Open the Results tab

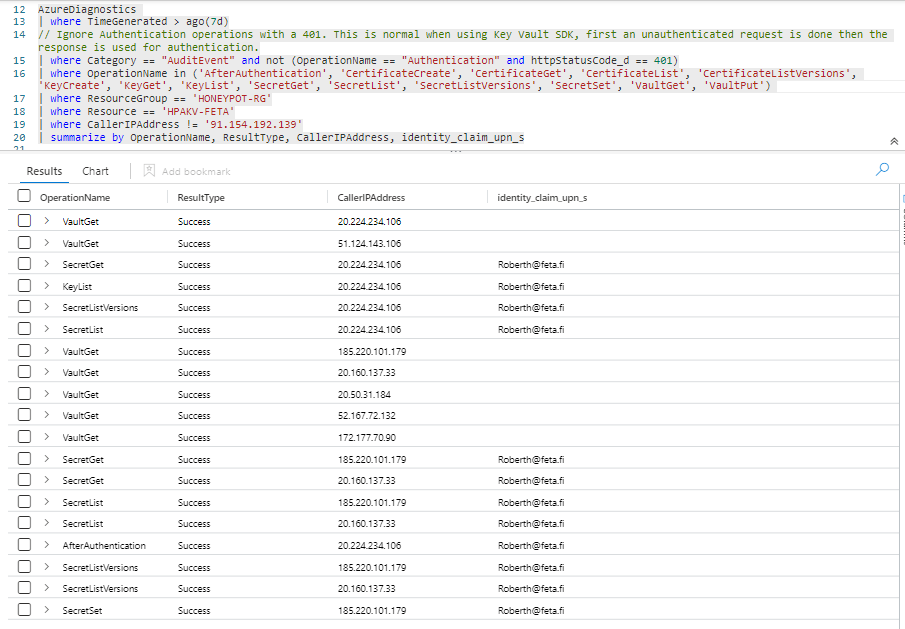44,172
